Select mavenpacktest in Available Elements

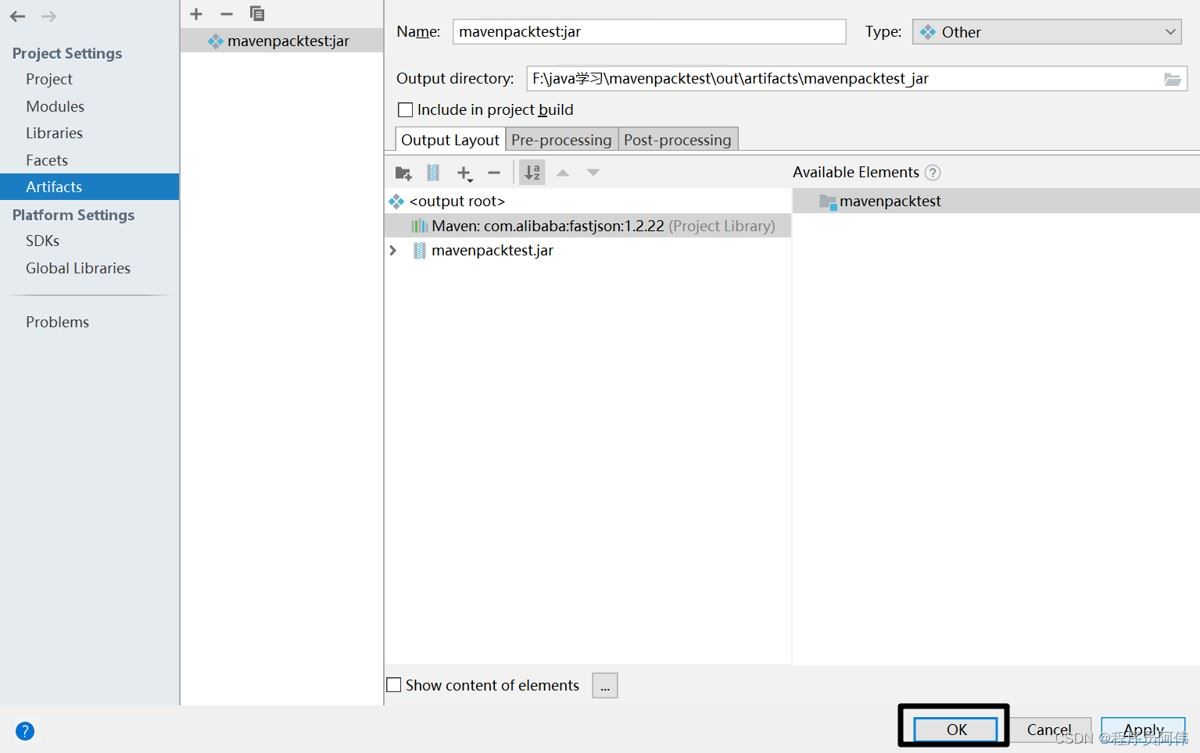click(x=996, y=201)
